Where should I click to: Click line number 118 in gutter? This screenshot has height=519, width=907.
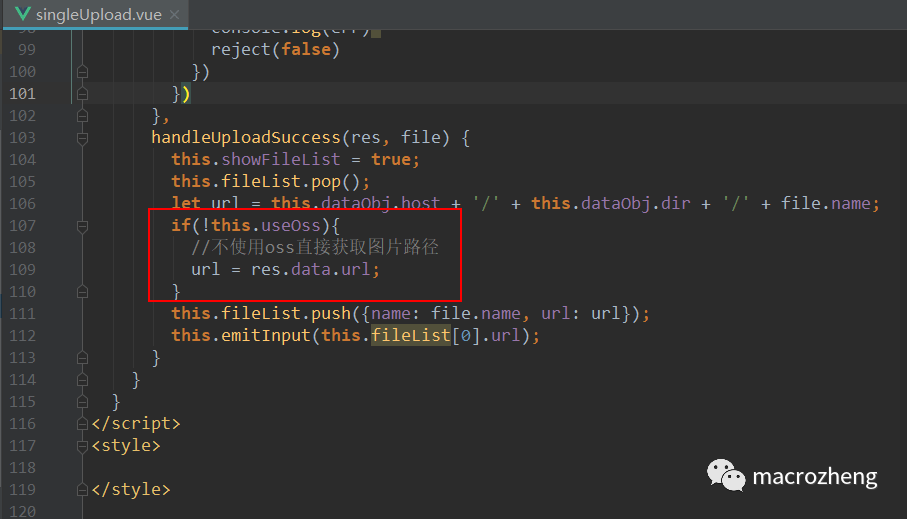point(22,468)
